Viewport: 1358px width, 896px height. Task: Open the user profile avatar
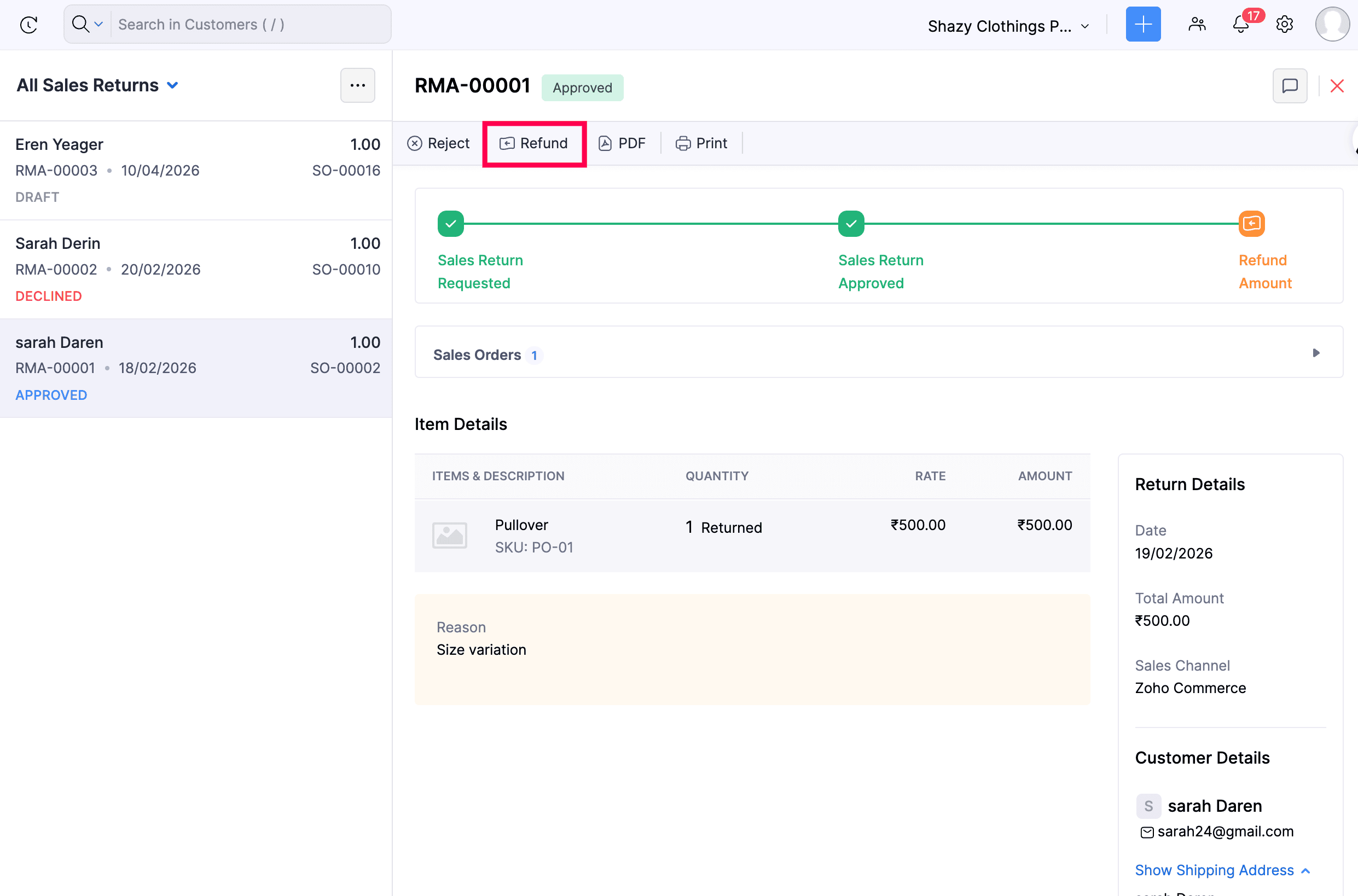pos(1332,24)
